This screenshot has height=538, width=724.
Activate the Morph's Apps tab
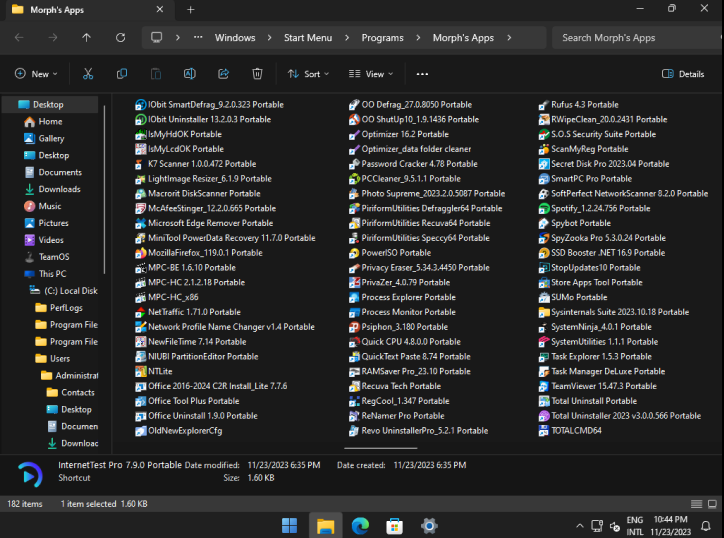[89, 10]
